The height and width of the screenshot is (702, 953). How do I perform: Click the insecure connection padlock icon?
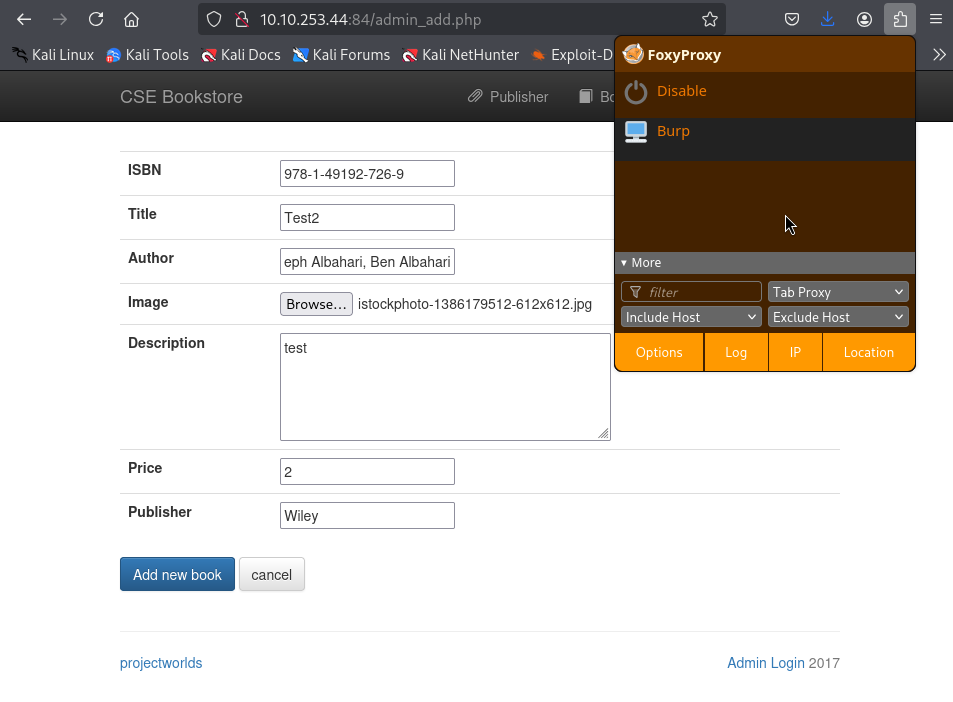(242, 19)
